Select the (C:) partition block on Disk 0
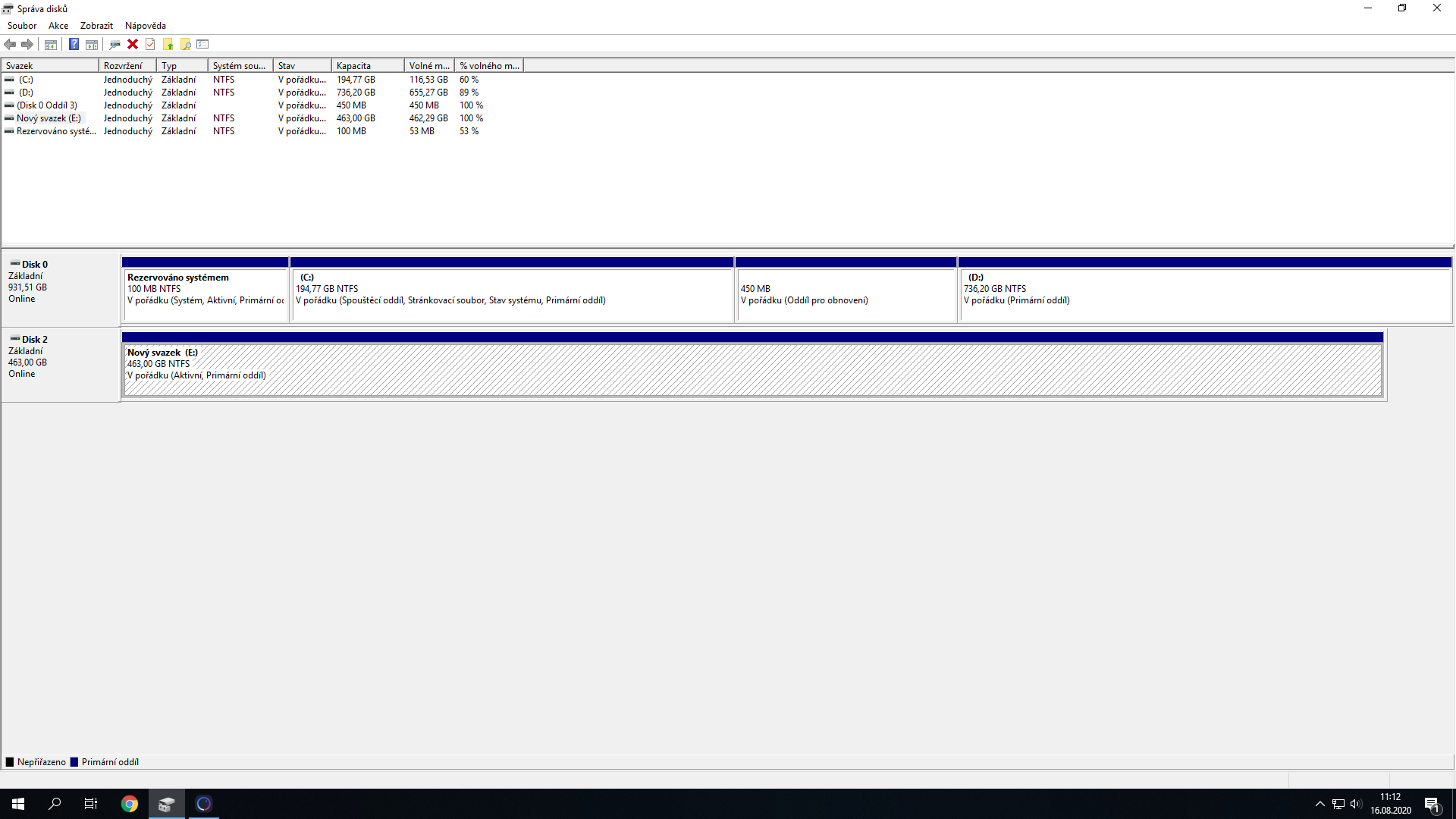 [x=512, y=294]
